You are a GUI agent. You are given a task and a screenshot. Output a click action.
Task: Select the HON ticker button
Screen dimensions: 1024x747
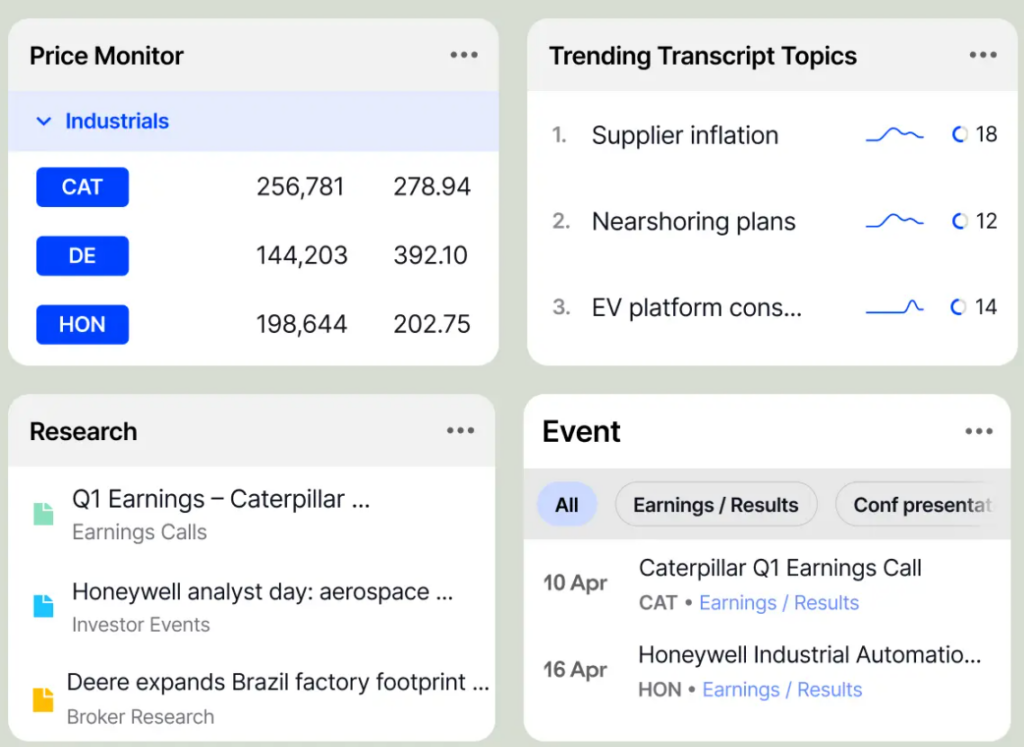(x=82, y=324)
